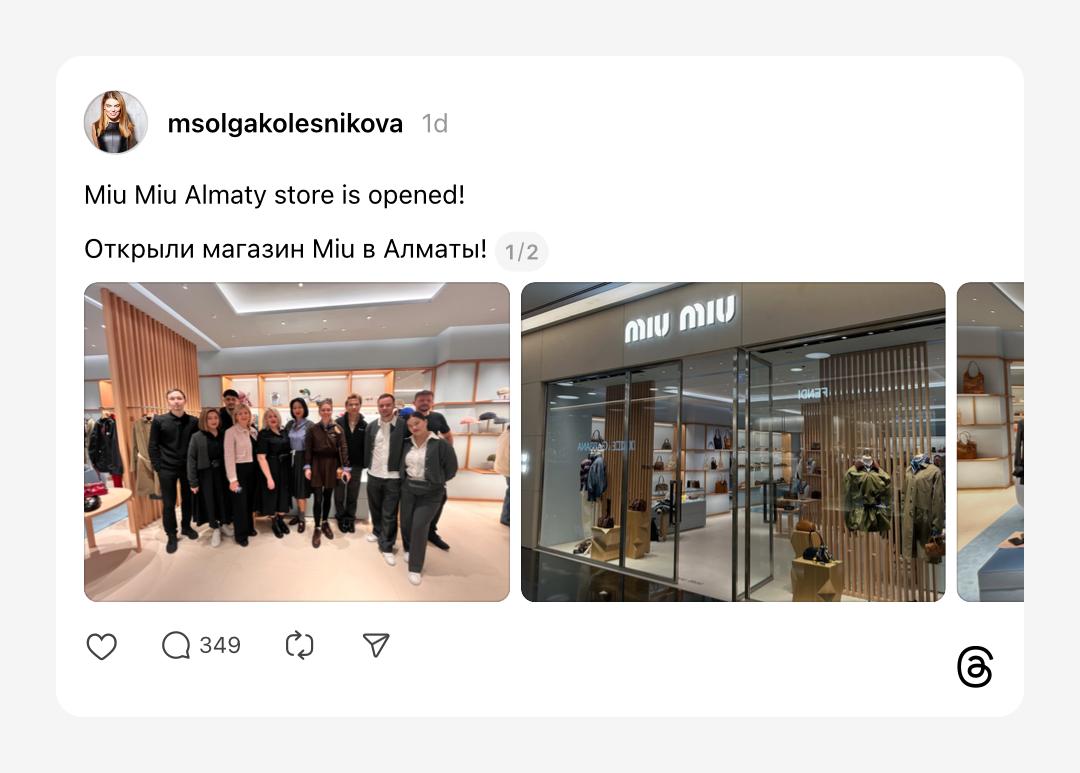This screenshot has height=773, width=1080.
Task: Open the staff group photo
Action: (297, 442)
